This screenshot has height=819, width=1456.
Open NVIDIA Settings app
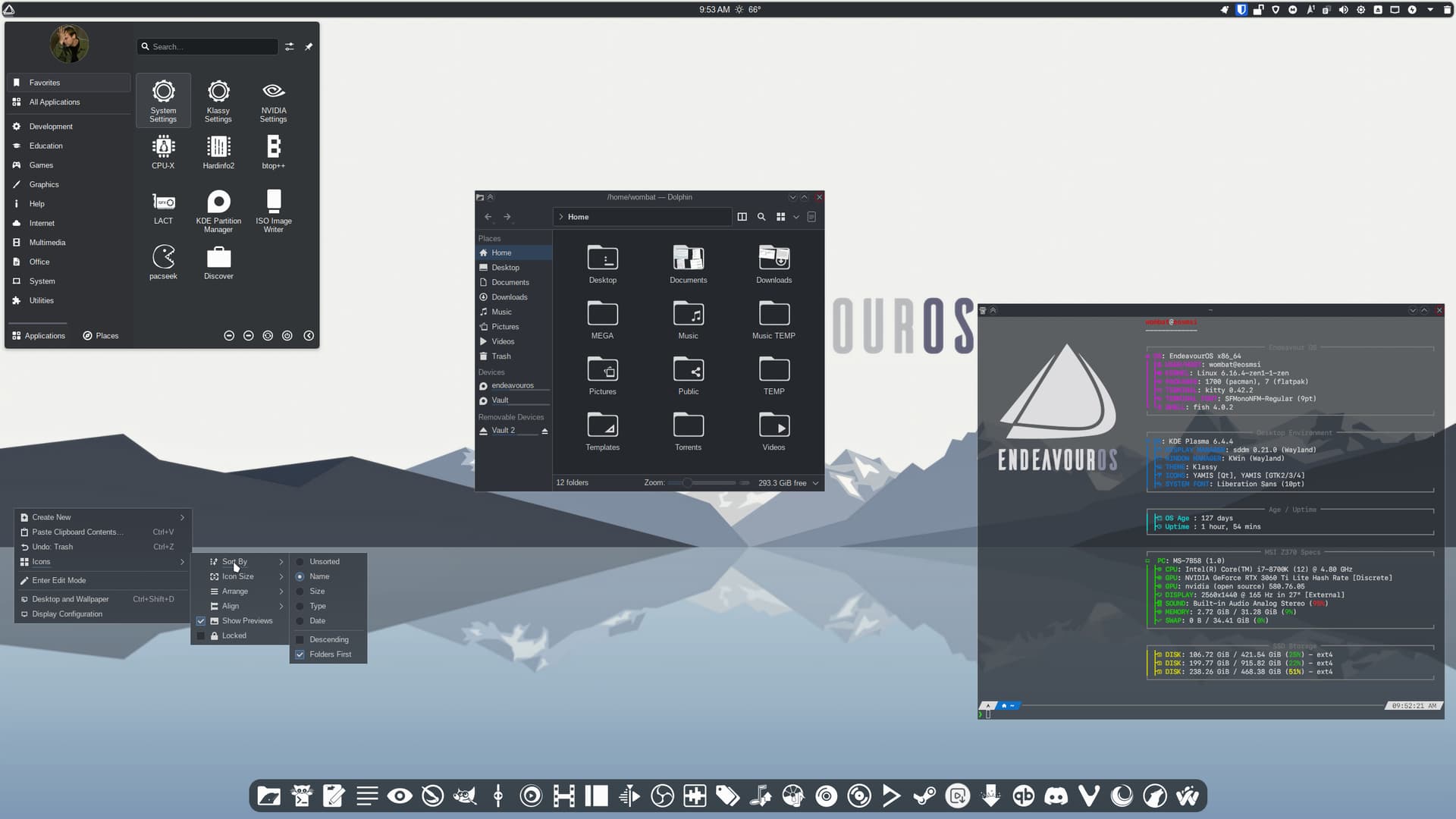click(273, 100)
